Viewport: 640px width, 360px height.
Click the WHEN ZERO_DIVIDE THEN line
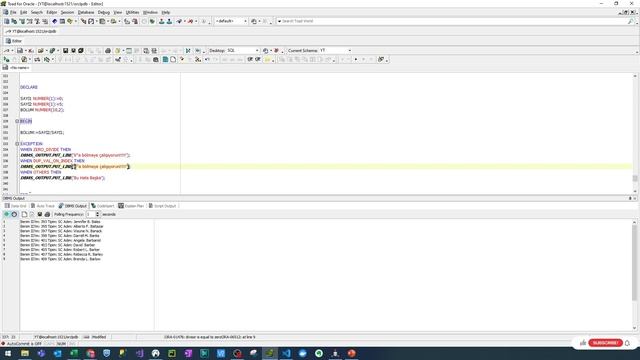[45, 150]
